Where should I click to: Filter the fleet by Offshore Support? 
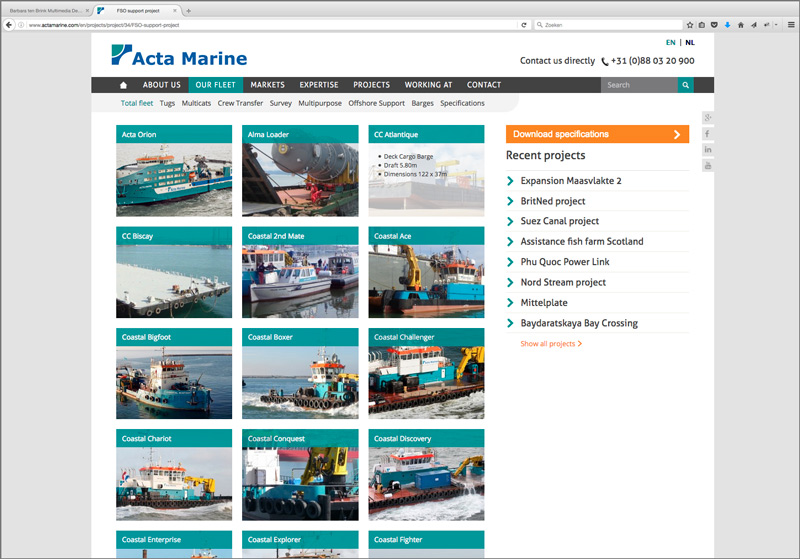377,103
